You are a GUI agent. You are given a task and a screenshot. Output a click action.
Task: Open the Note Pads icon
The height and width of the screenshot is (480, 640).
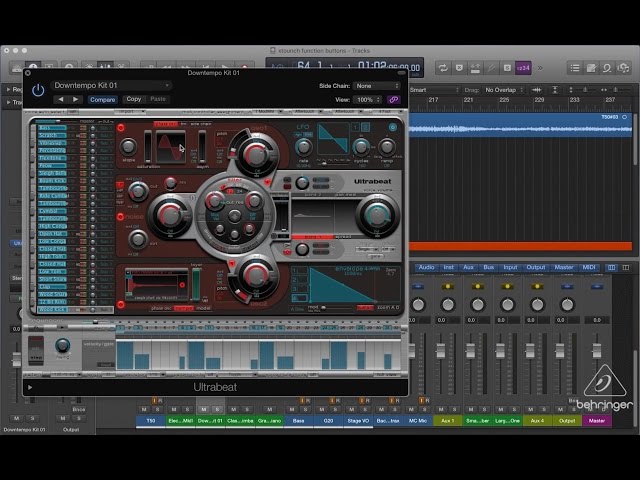(x=591, y=68)
